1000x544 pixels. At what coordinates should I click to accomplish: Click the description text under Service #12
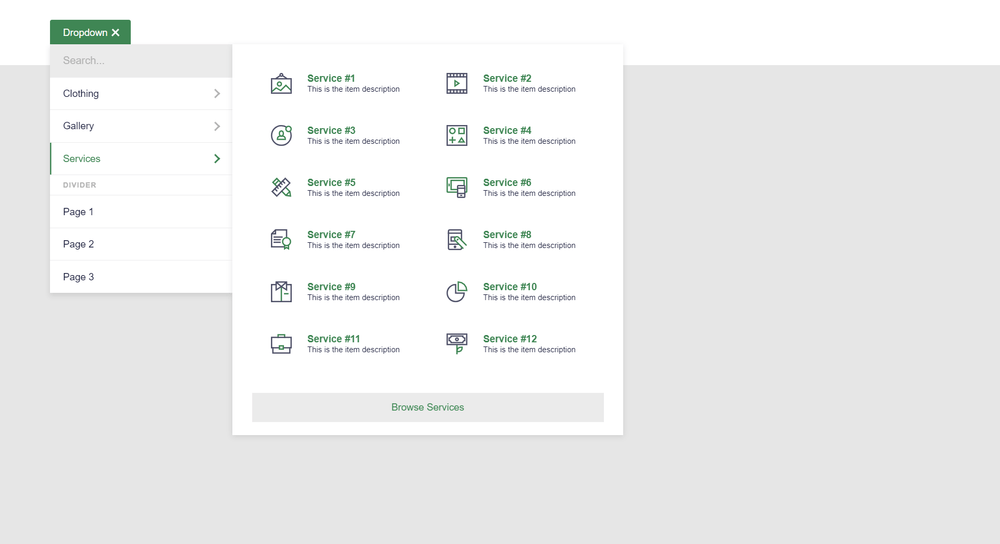pos(529,349)
